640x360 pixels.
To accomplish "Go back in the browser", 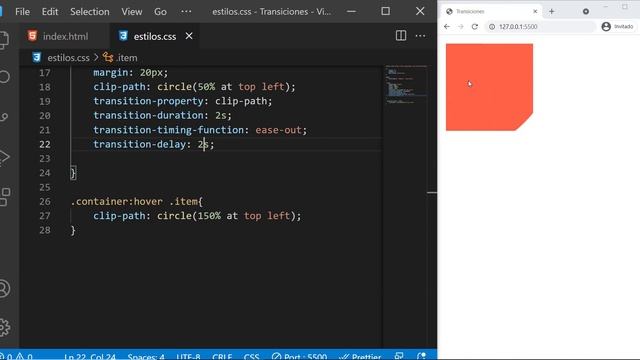I will click(x=447, y=27).
